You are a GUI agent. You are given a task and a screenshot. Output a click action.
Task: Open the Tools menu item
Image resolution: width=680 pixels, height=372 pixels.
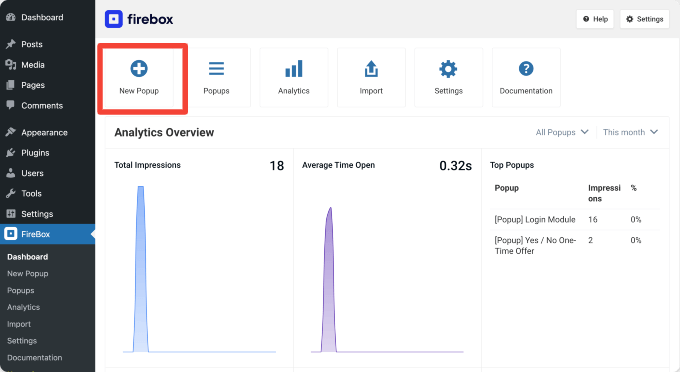[48, 193]
